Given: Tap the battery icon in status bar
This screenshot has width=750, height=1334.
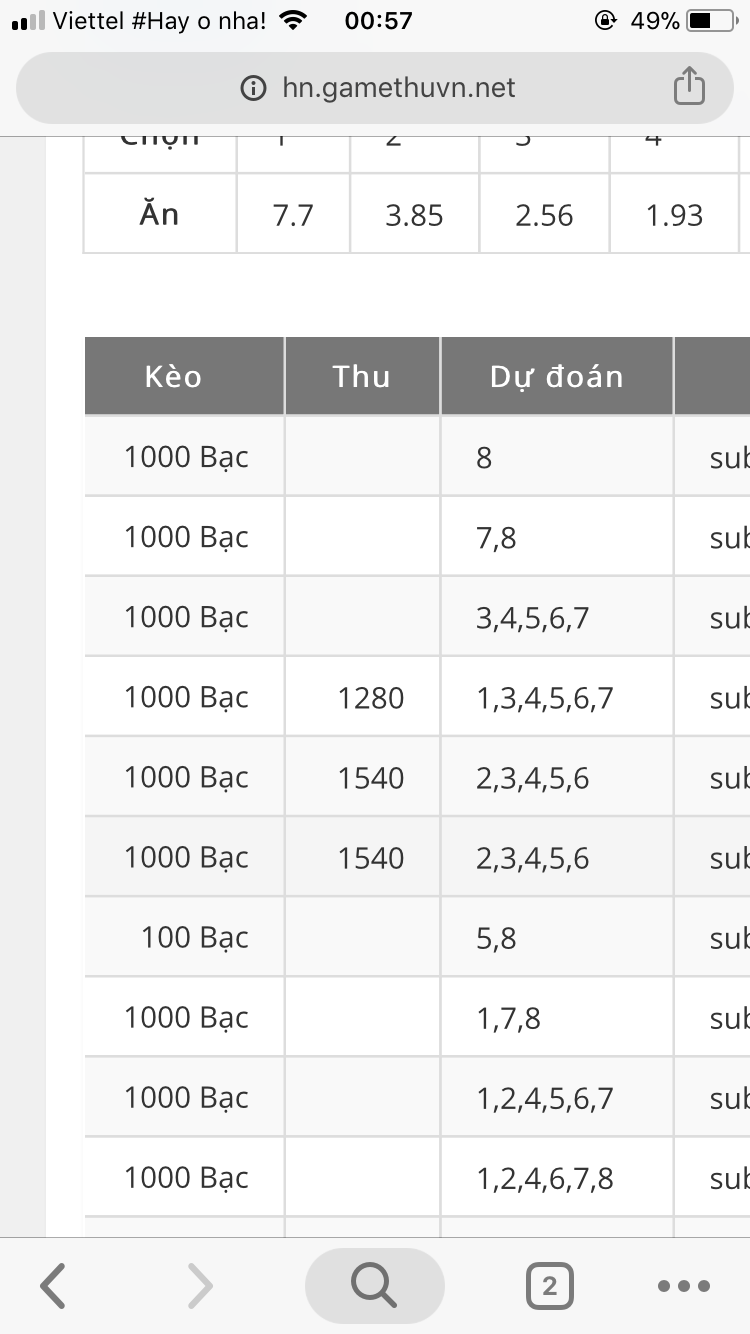Looking at the screenshot, I should [x=711, y=20].
